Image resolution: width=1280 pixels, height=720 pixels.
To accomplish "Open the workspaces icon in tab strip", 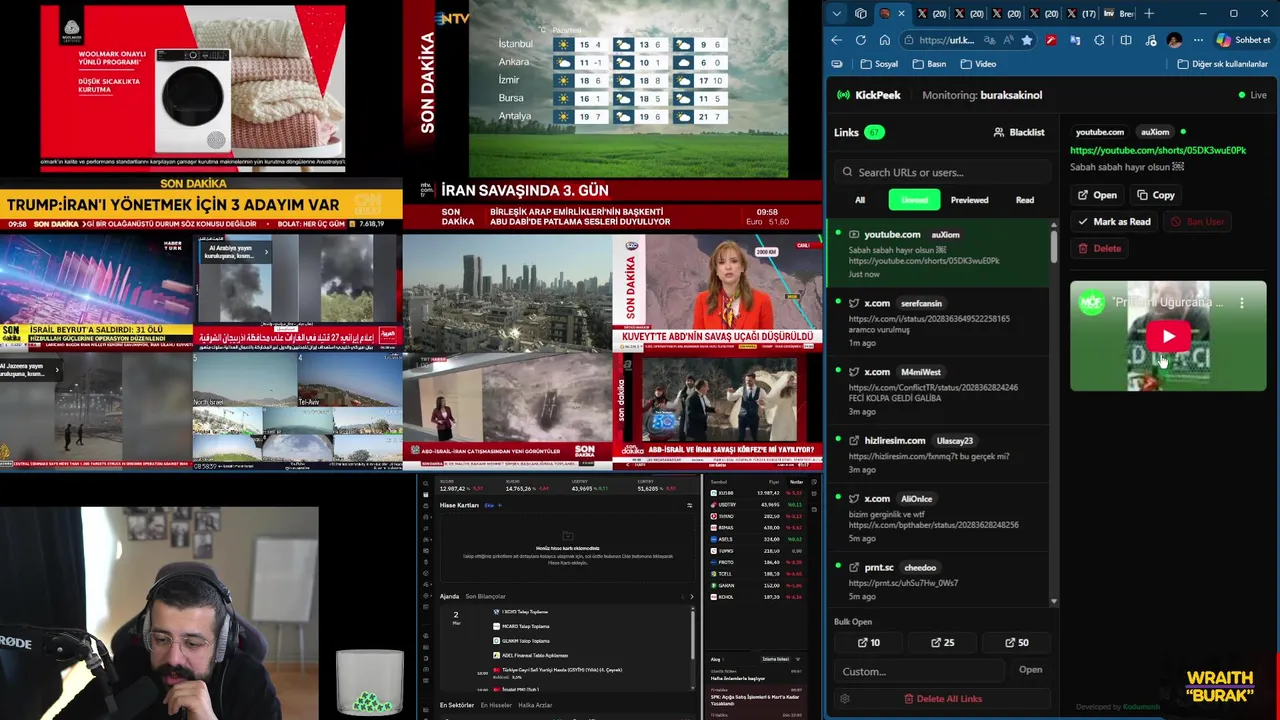I will point(860,14).
